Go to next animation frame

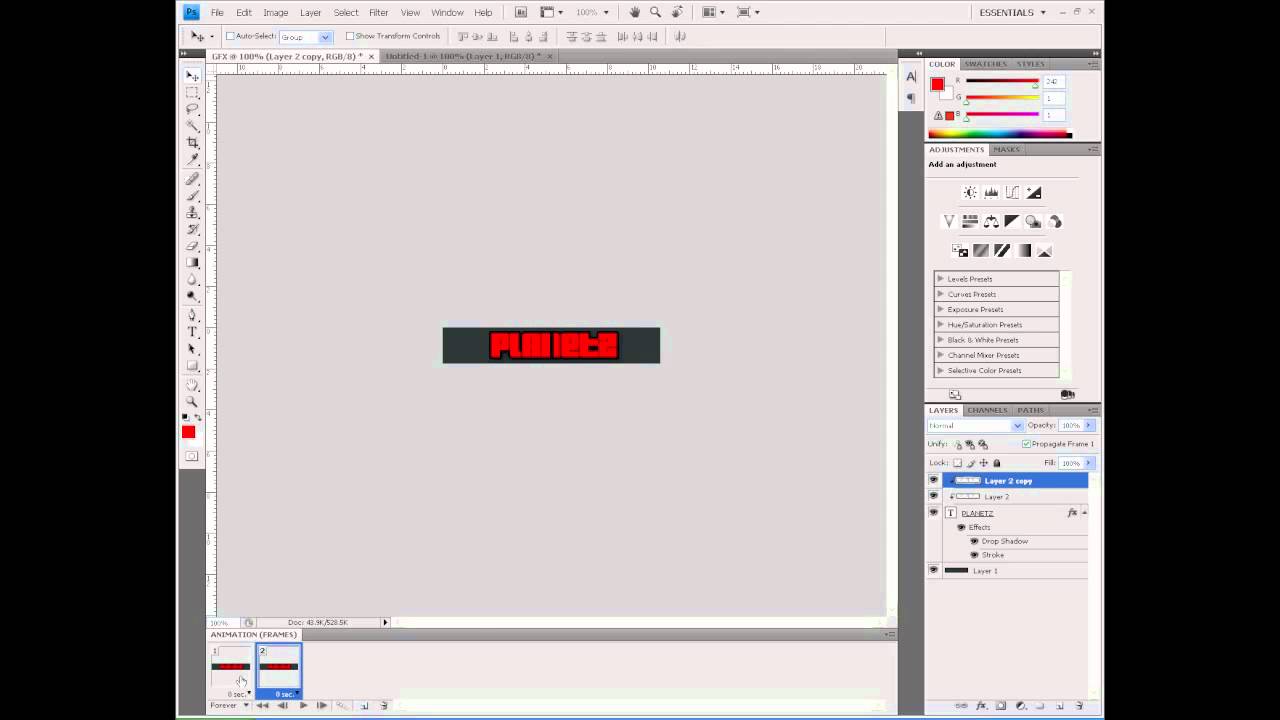pyautogui.click(x=321, y=706)
